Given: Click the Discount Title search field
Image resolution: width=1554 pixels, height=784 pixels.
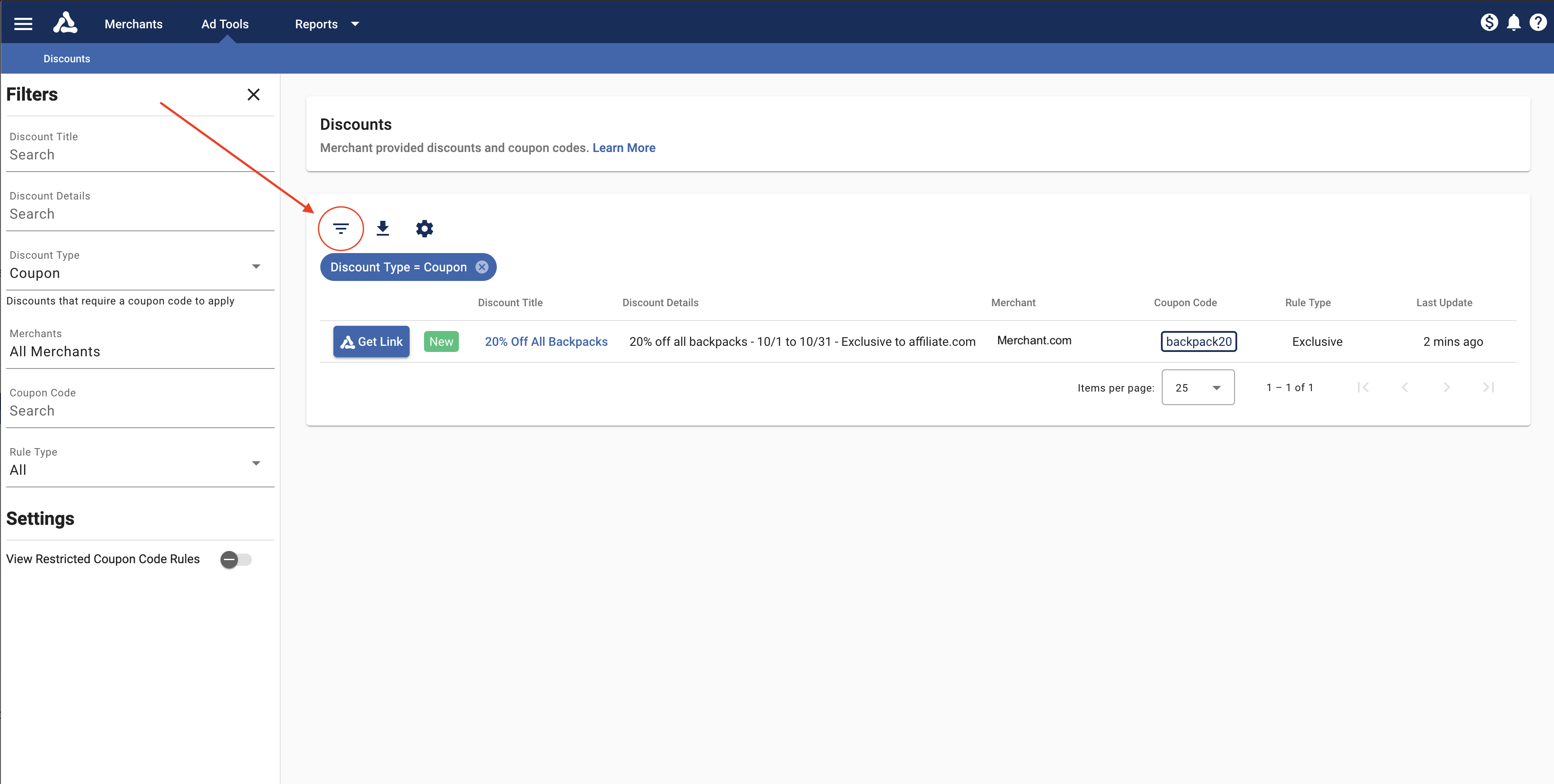Looking at the screenshot, I should point(139,155).
